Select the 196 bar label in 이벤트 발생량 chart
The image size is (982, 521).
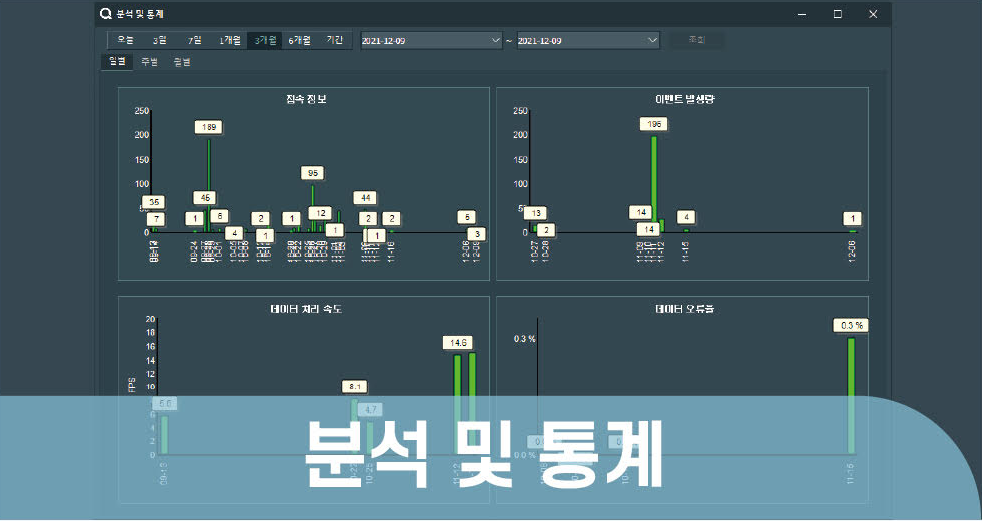tap(654, 124)
